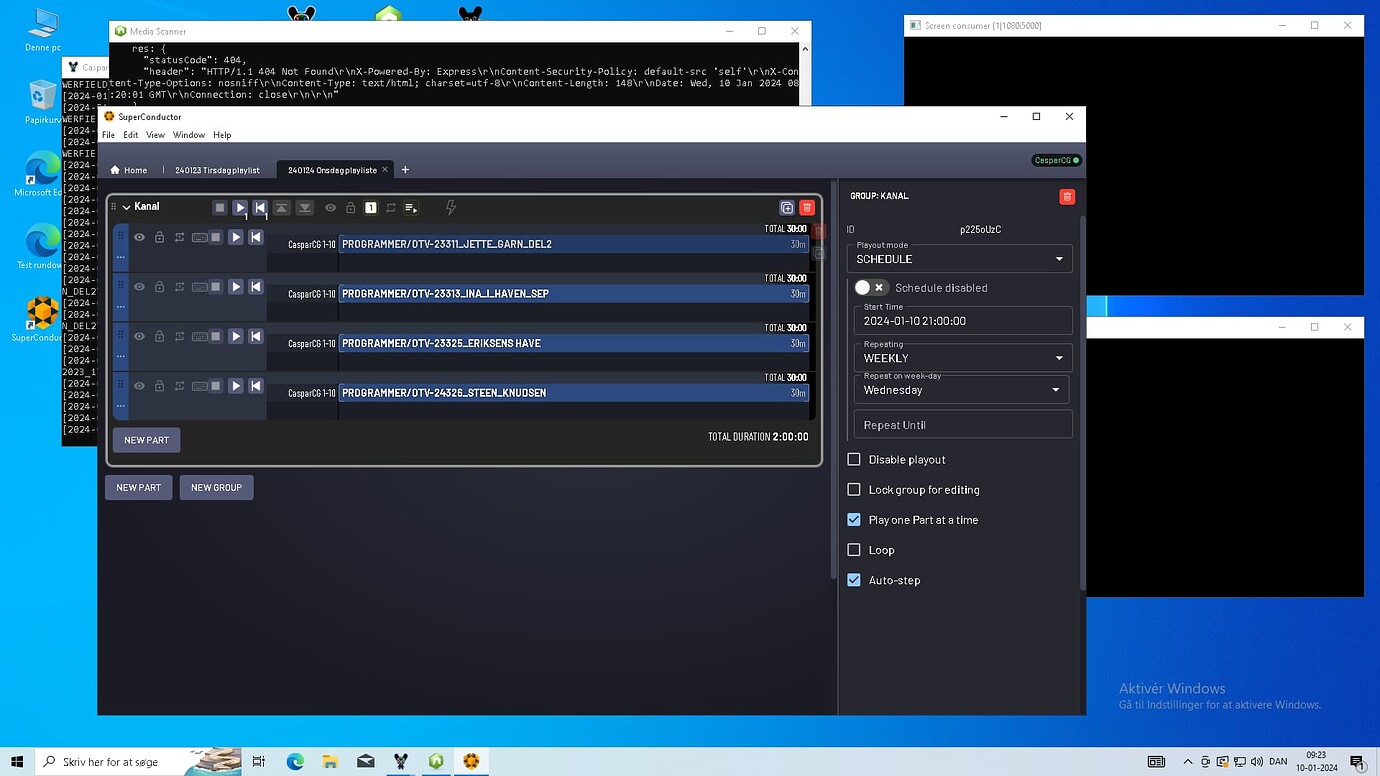The image size is (1380, 776).
Task: Switch to 240123 Tirsdag playlist tab
Action: (217, 170)
